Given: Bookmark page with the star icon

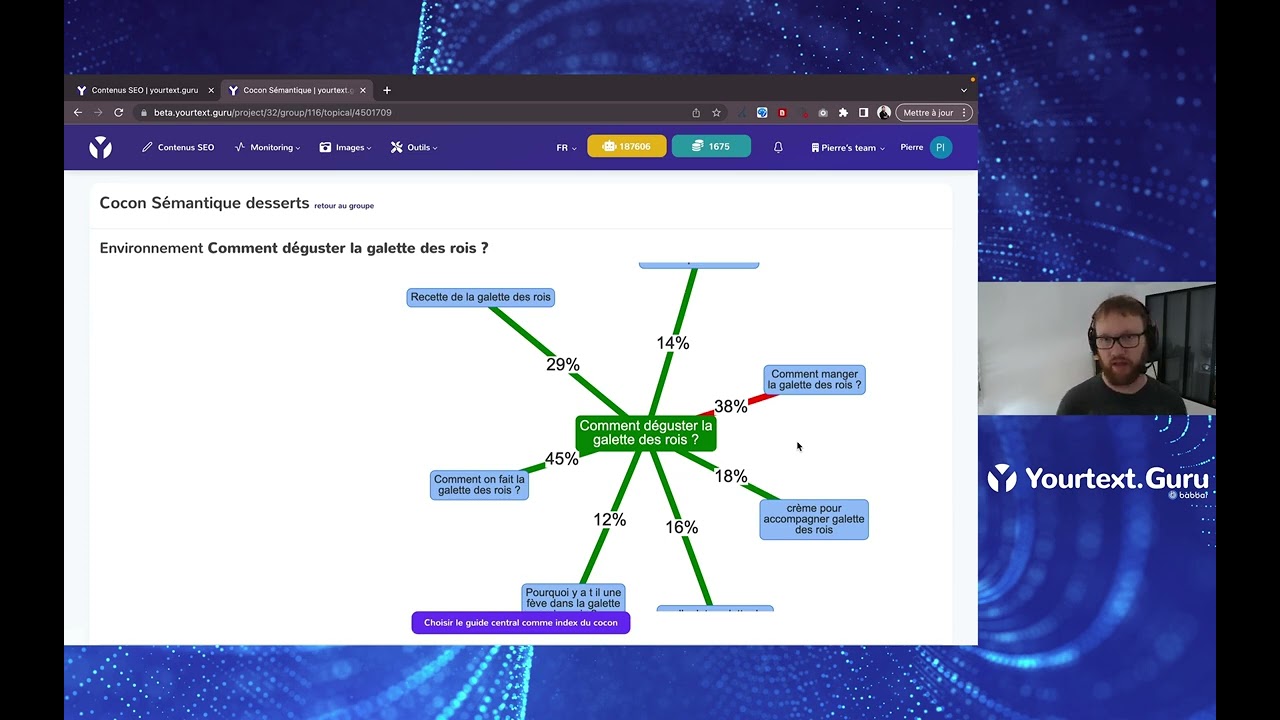Looking at the screenshot, I should click(x=716, y=113).
